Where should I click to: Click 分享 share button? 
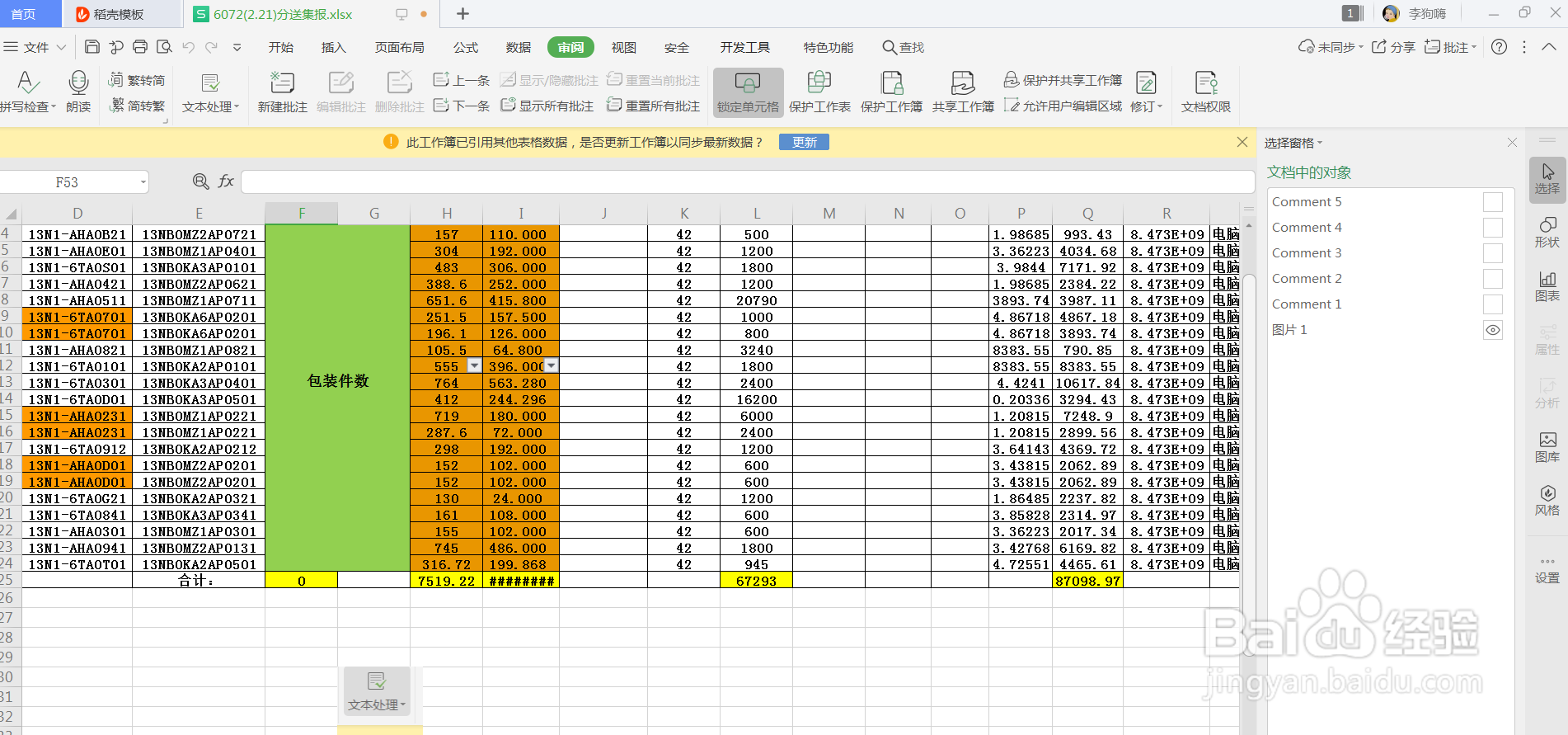(x=1394, y=47)
